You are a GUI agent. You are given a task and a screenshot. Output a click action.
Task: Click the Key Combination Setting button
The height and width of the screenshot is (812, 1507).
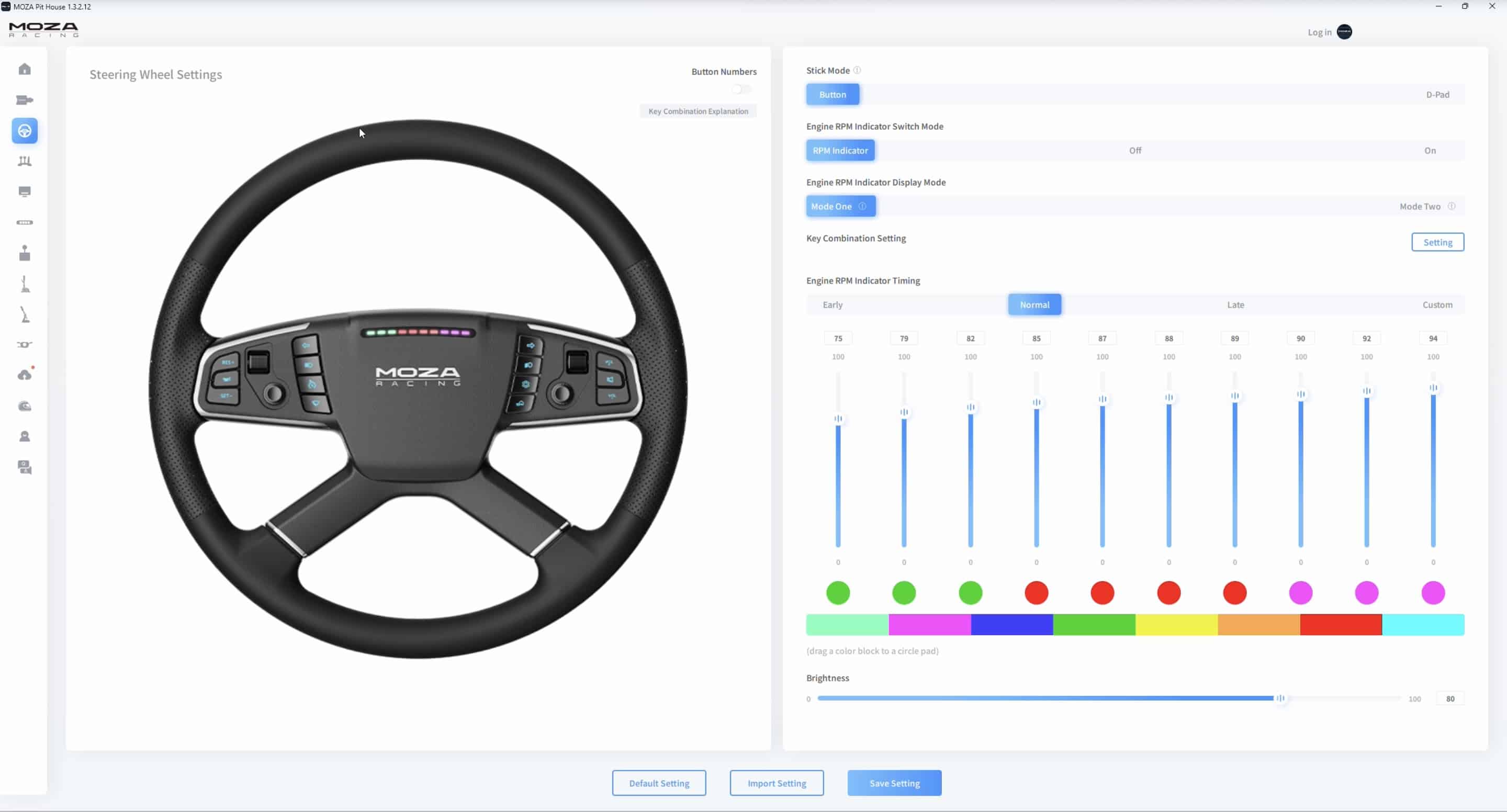point(1437,242)
